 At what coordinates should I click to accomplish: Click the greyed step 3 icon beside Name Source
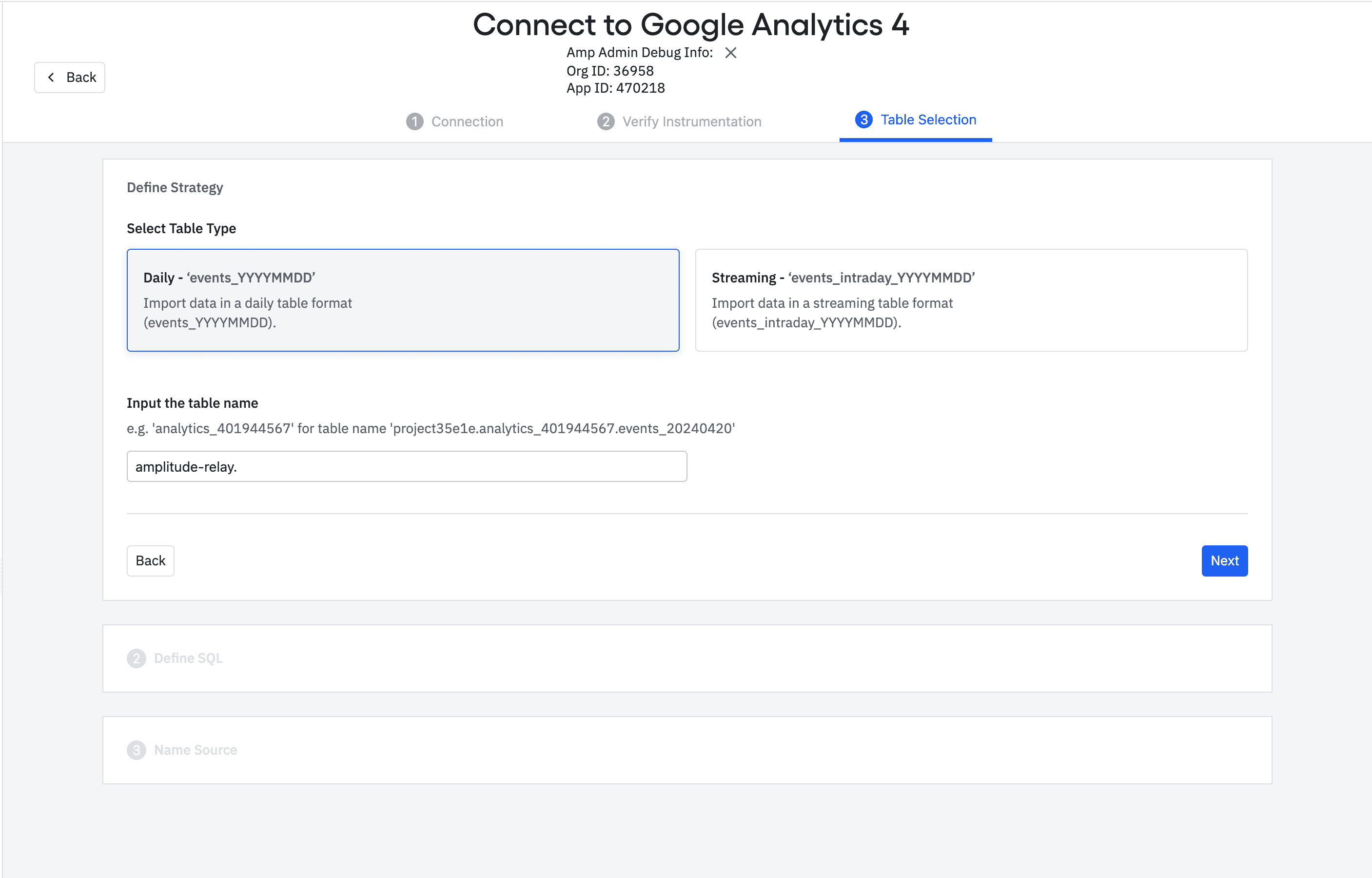(136, 750)
